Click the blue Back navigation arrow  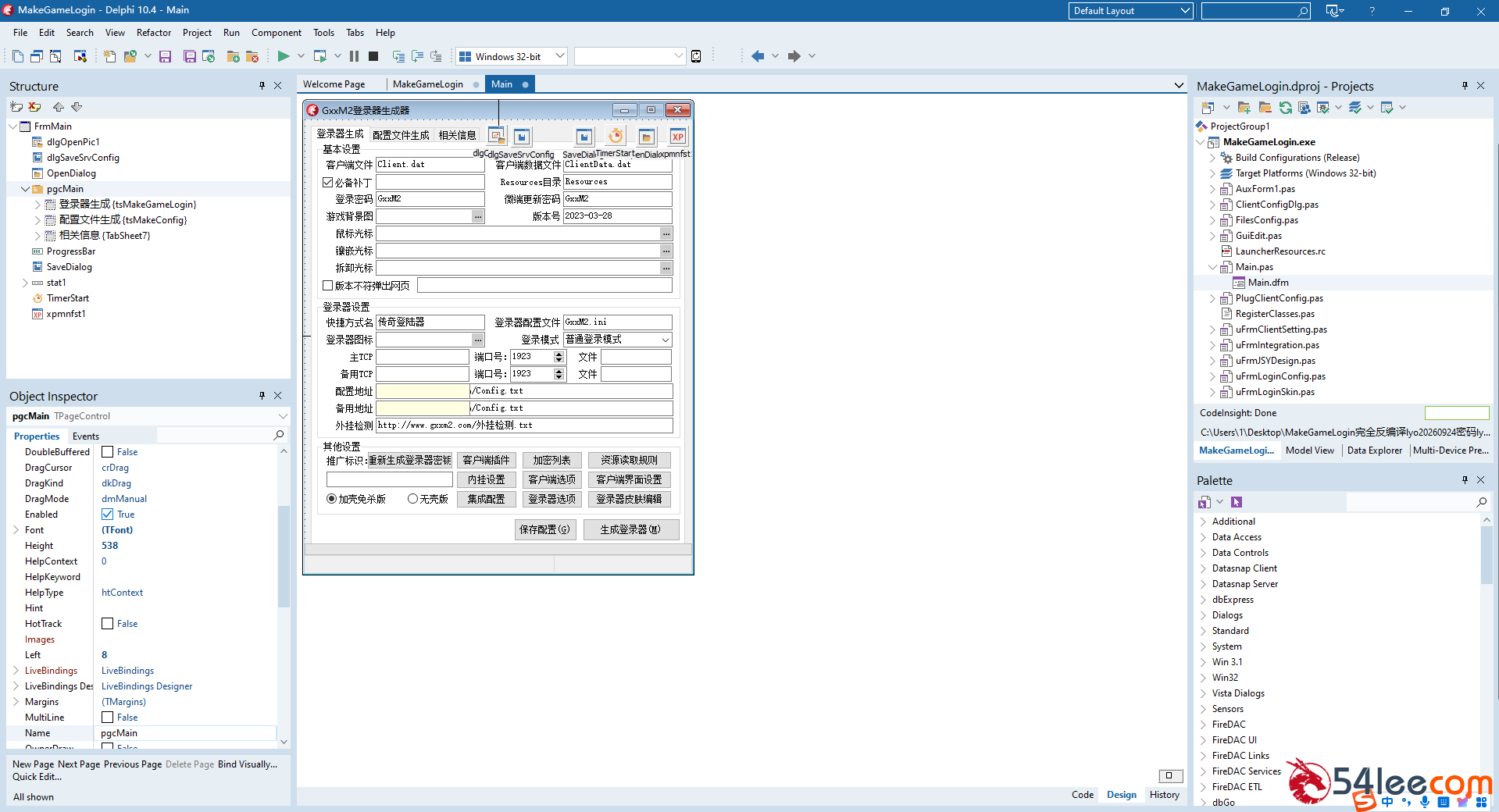[x=758, y=56]
